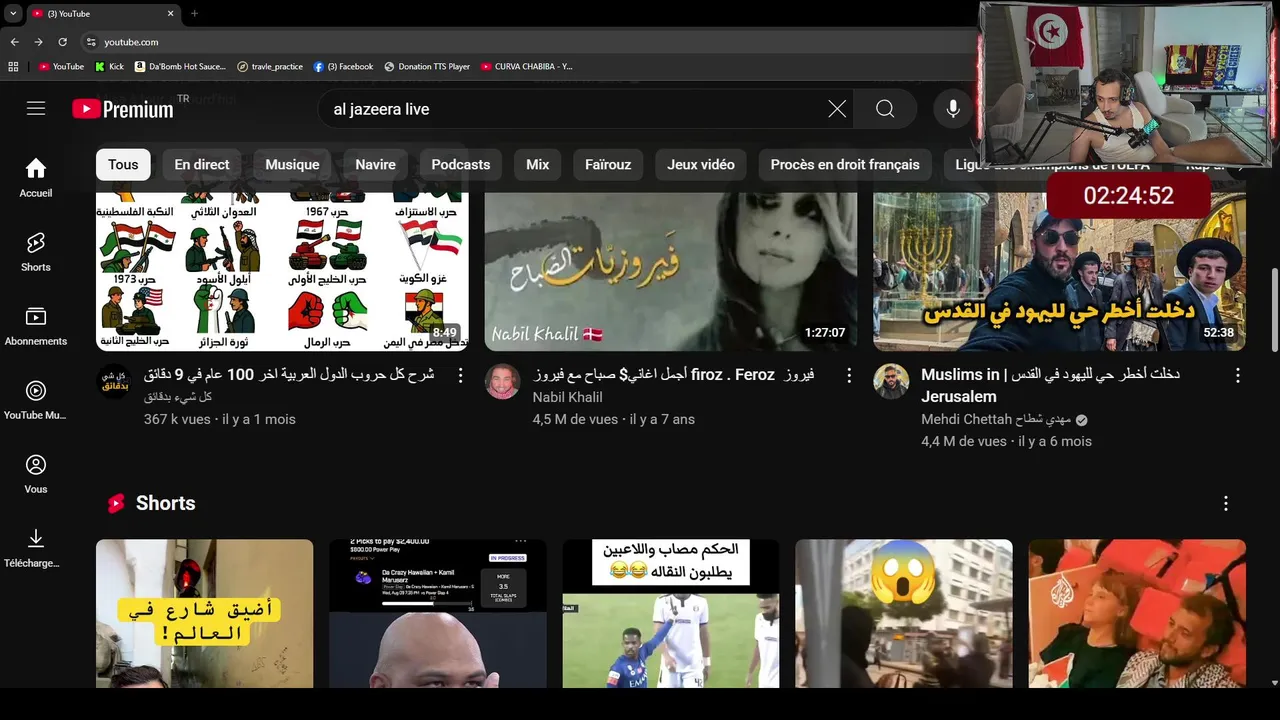Open the firoz . Feroz video title
Image resolution: width=1280 pixels, height=720 pixels.
[x=674, y=375]
